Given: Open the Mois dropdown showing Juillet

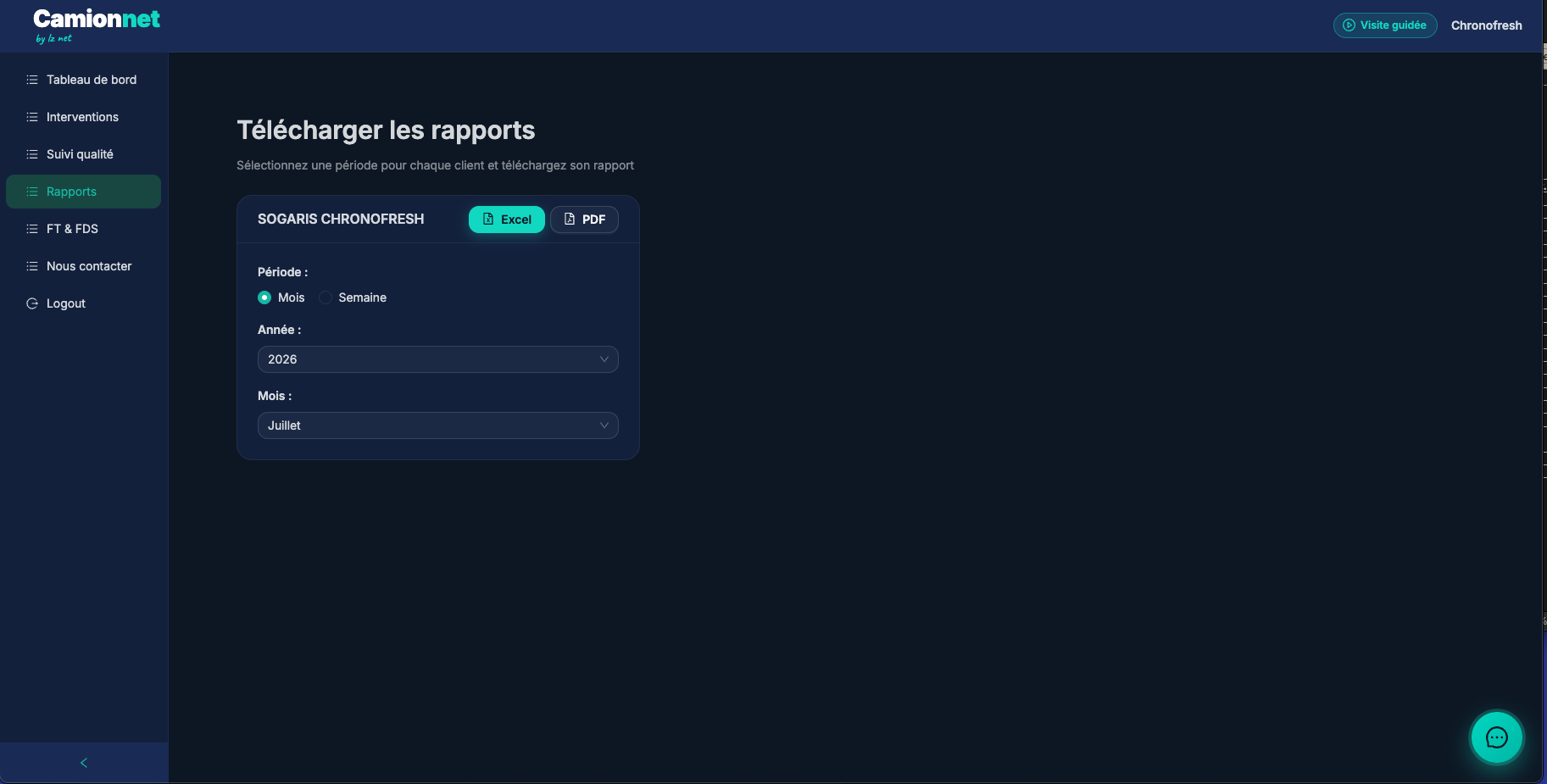Looking at the screenshot, I should [x=438, y=425].
